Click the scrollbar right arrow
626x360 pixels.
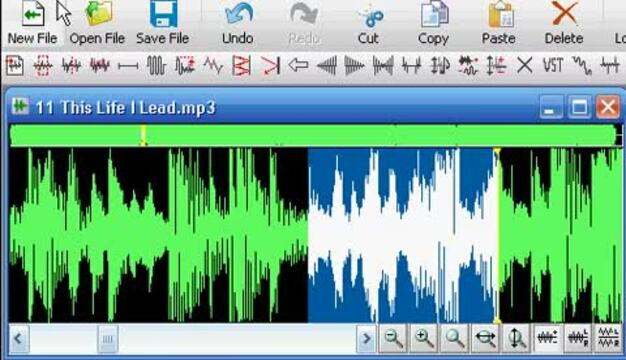366,339
